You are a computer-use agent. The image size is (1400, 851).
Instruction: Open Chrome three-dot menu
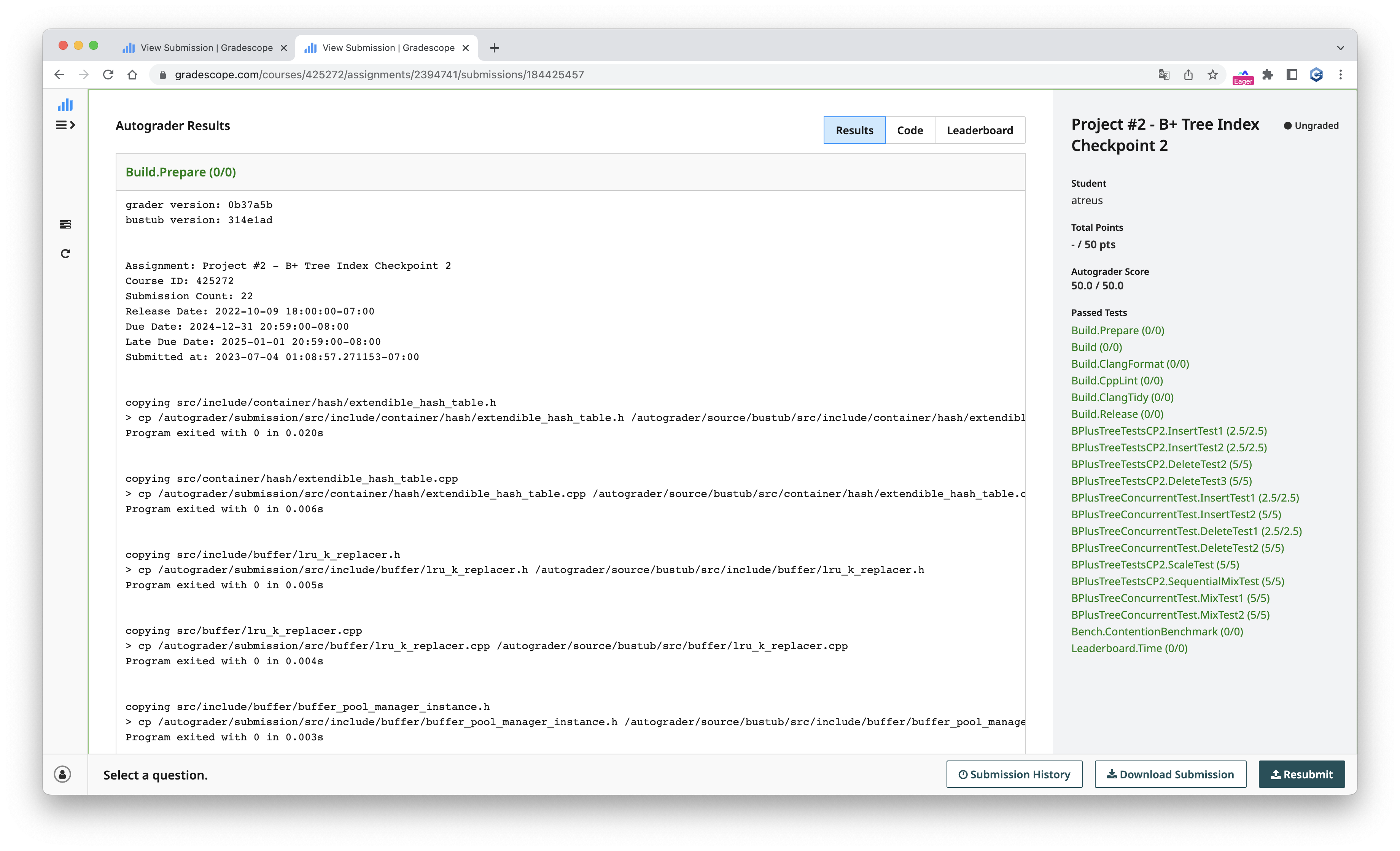click(1340, 75)
